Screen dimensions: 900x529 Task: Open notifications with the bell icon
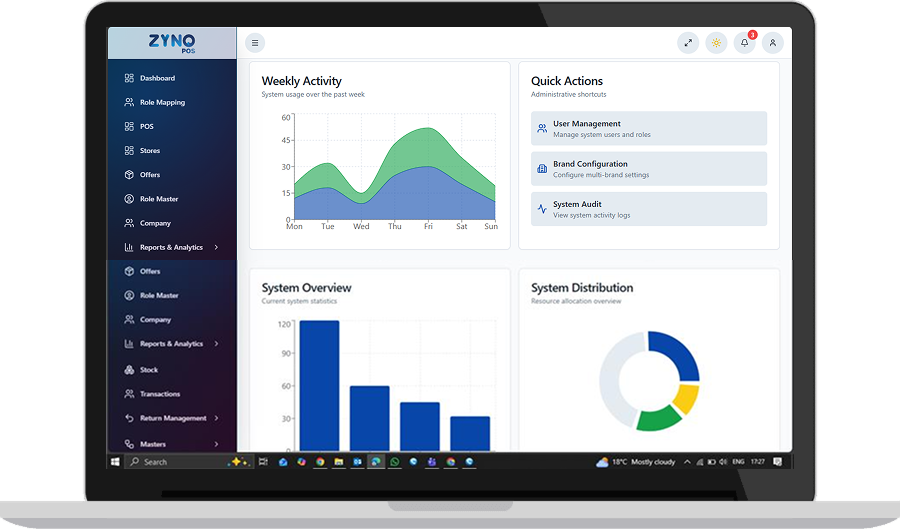point(744,42)
